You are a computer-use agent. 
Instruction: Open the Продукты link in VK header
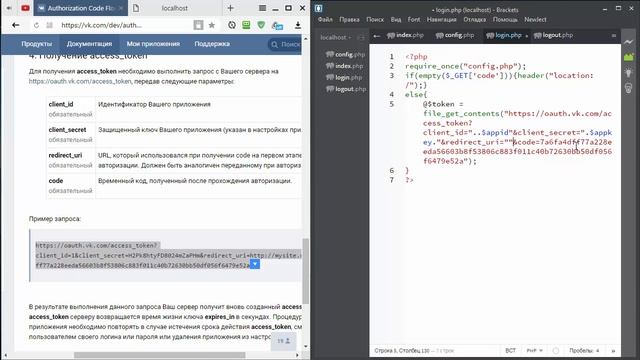point(37,44)
